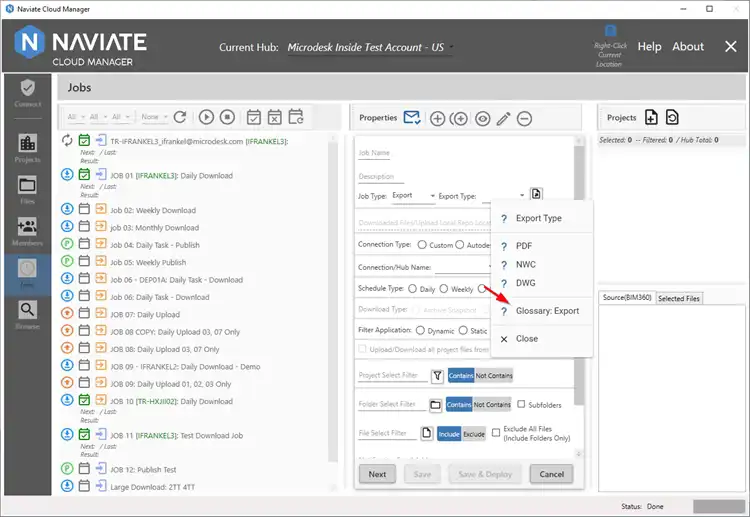Toggle Project filter to Not Contains

pyautogui.click(x=494, y=376)
